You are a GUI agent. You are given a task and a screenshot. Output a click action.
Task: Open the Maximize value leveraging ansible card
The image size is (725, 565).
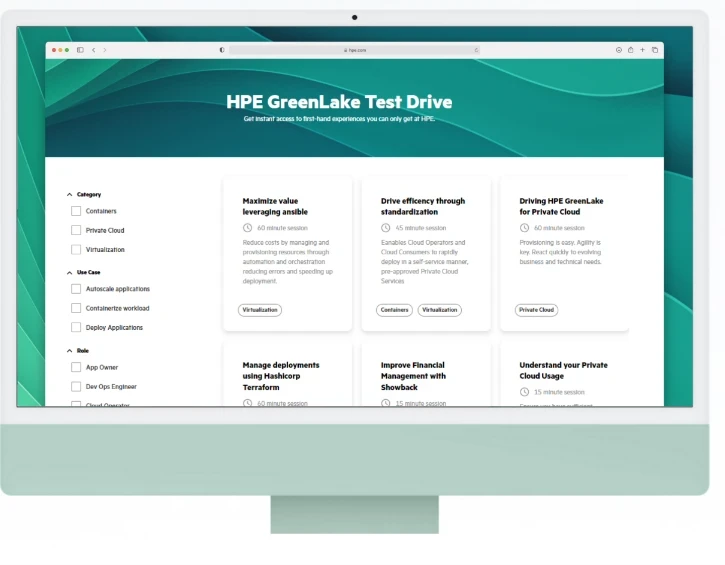pyautogui.click(x=275, y=206)
